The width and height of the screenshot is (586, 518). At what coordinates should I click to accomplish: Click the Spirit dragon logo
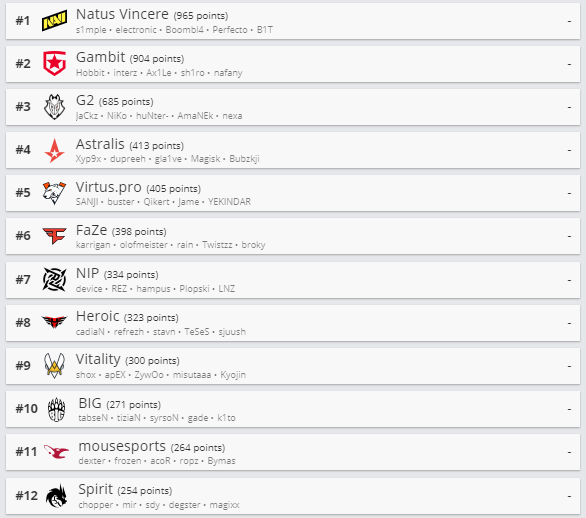point(57,496)
